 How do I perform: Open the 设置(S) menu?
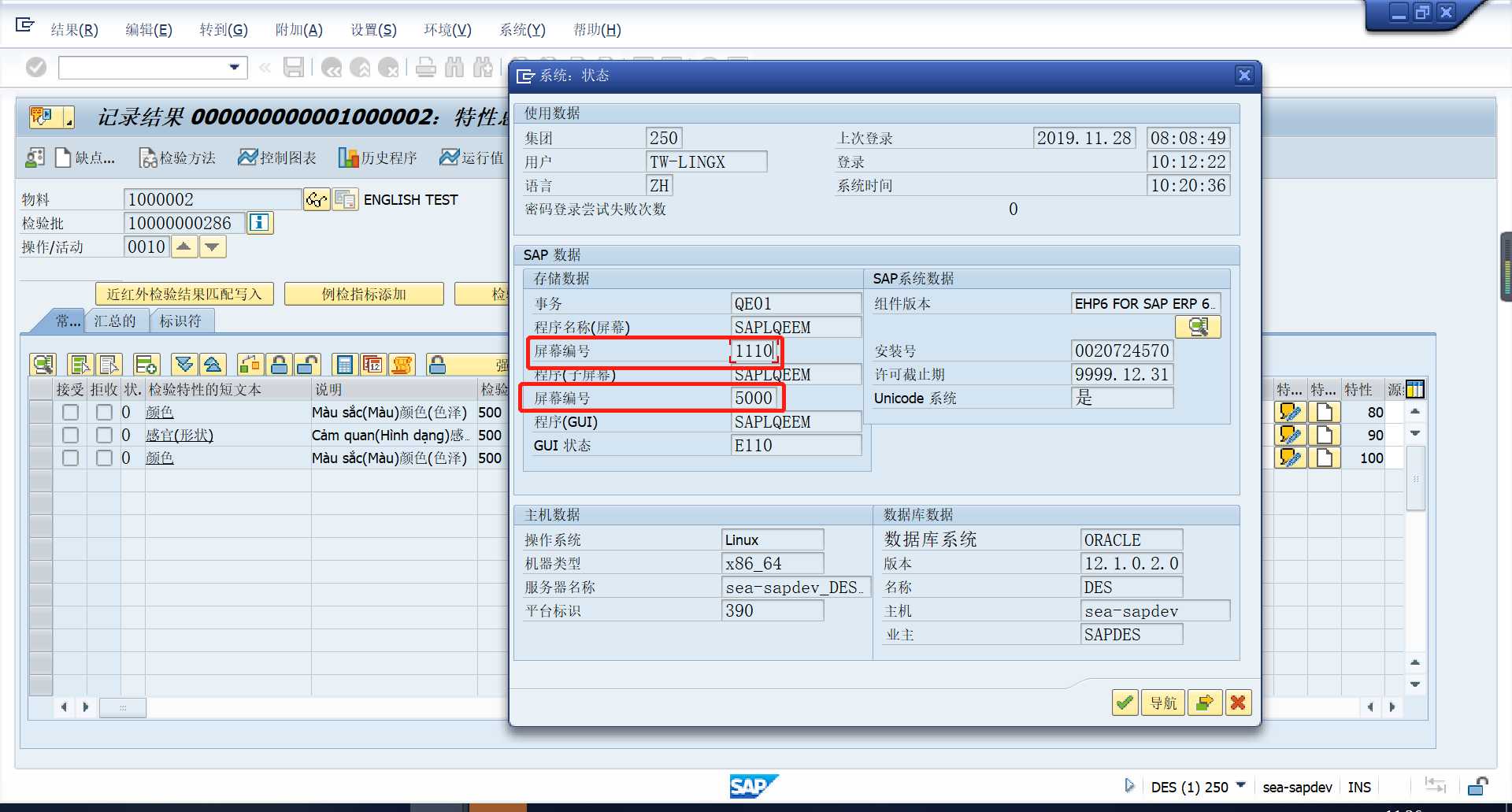pyautogui.click(x=374, y=30)
